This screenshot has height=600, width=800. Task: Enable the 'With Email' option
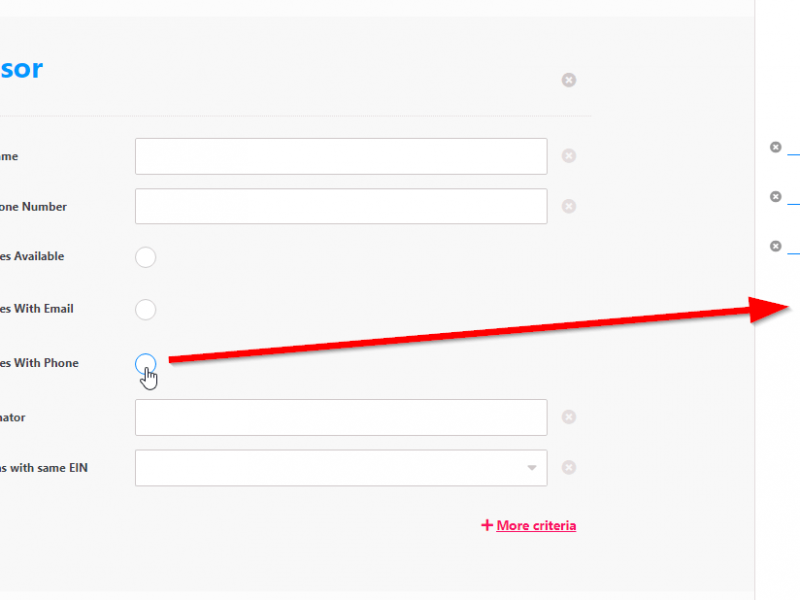pyautogui.click(x=145, y=309)
